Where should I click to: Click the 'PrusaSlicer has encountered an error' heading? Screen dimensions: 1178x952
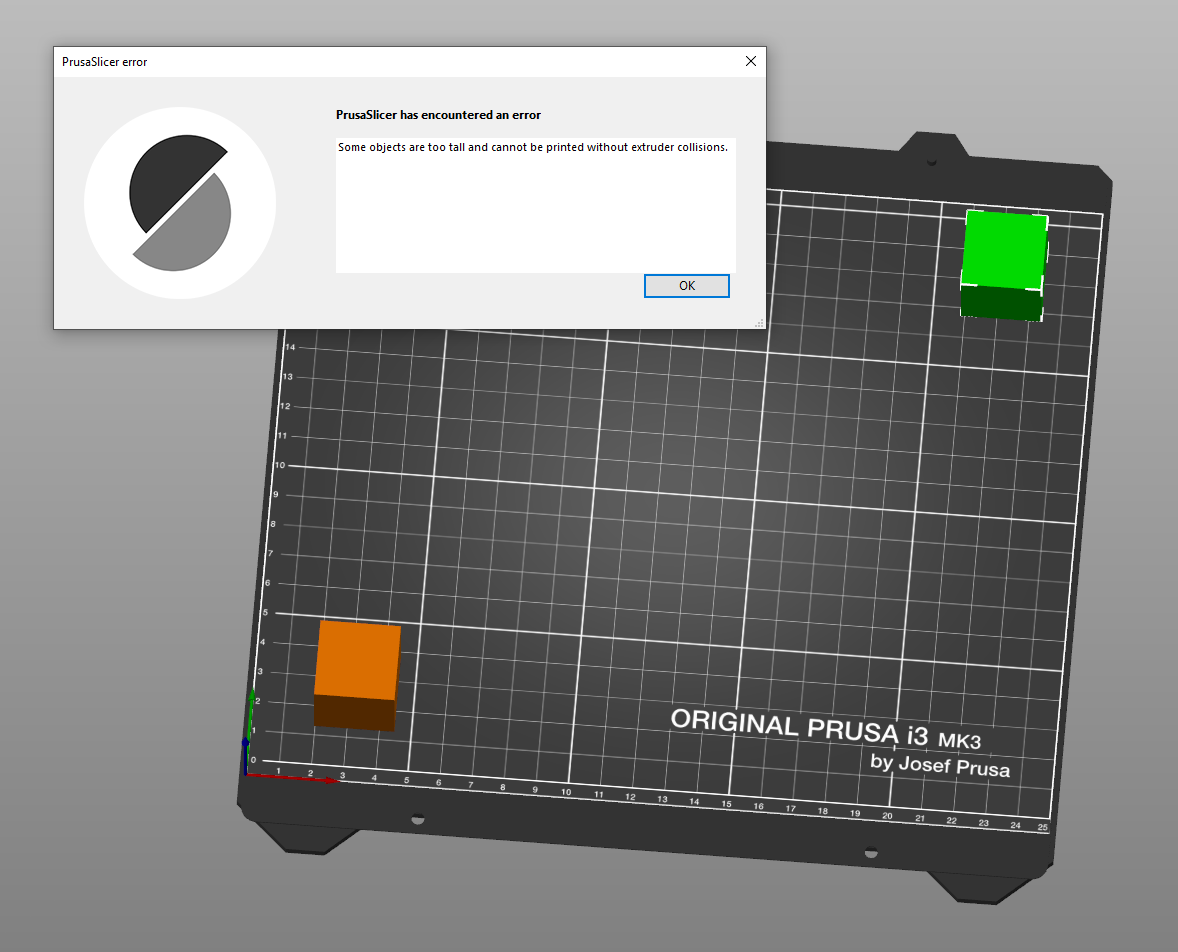coord(438,115)
